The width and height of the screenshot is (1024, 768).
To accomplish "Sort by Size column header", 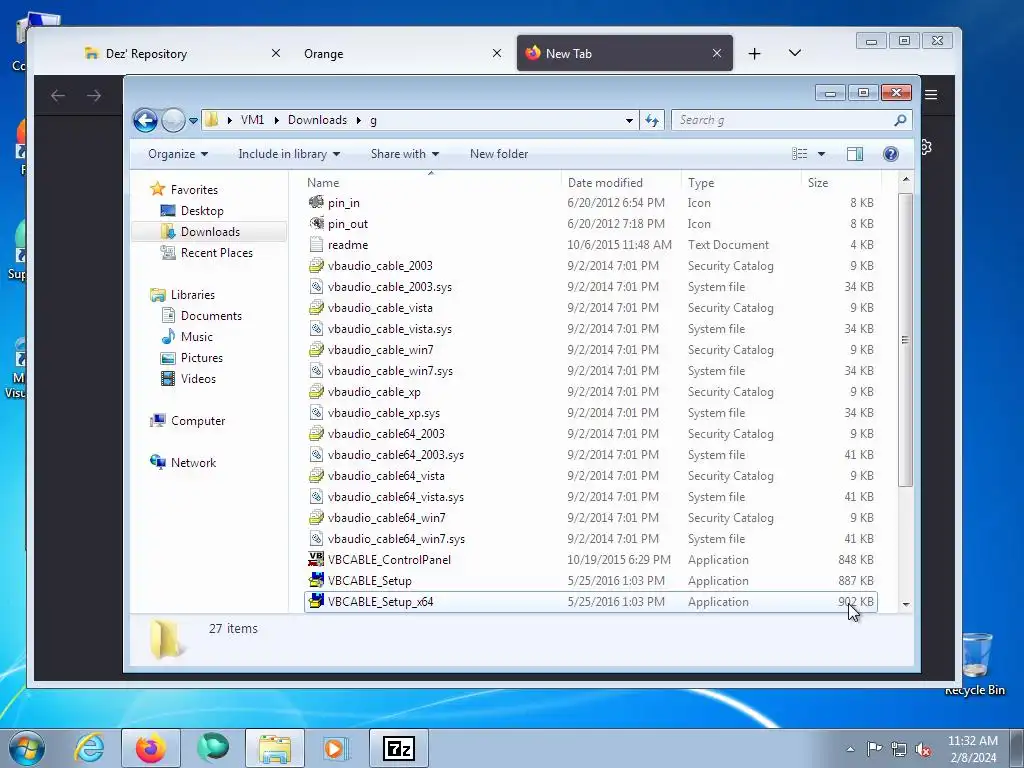I will [841, 183].
